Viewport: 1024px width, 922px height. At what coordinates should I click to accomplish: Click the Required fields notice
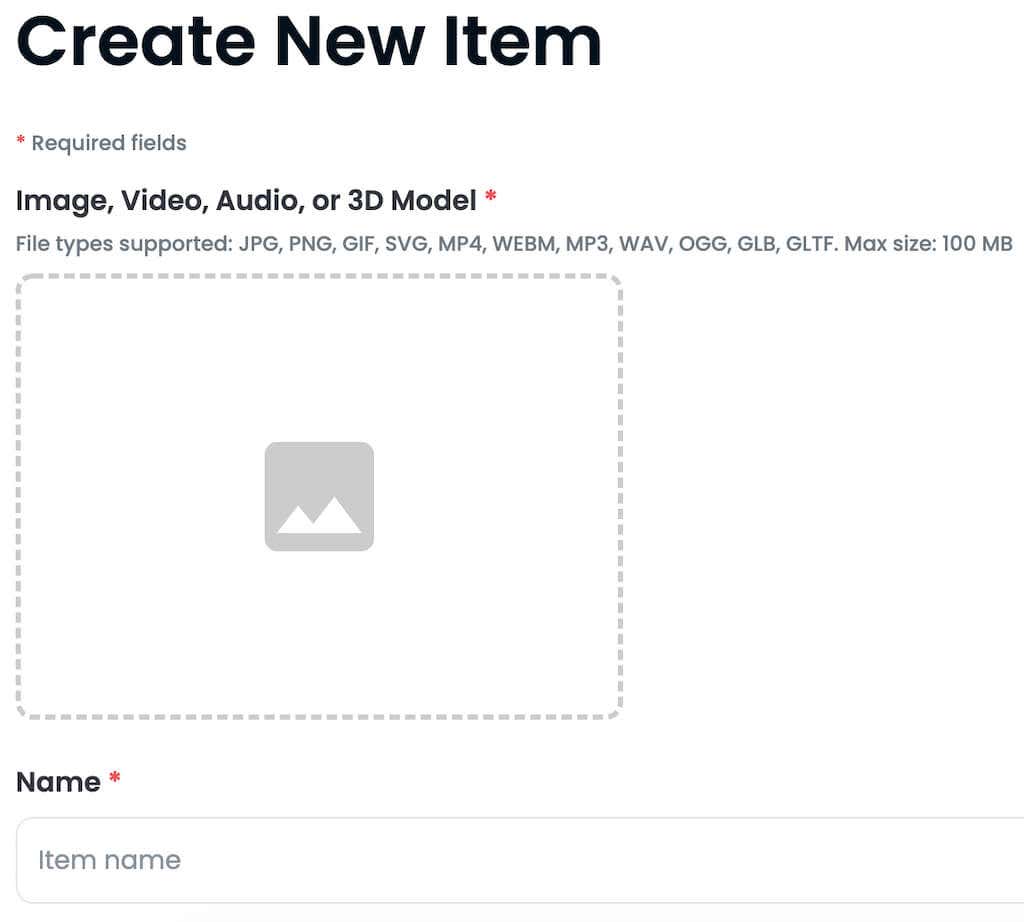coord(101,143)
